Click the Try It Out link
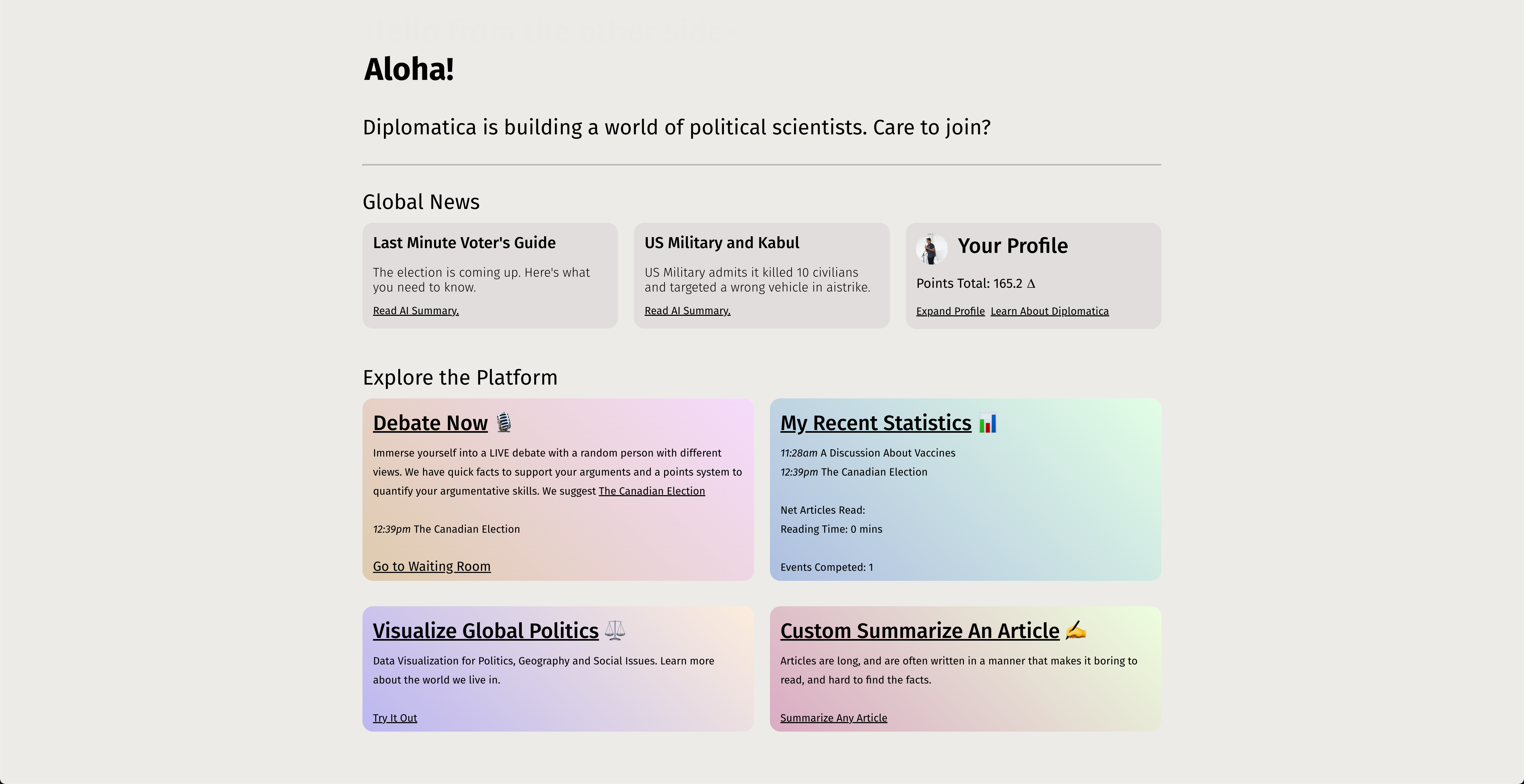The height and width of the screenshot is (784, 1524). [394, 718]
